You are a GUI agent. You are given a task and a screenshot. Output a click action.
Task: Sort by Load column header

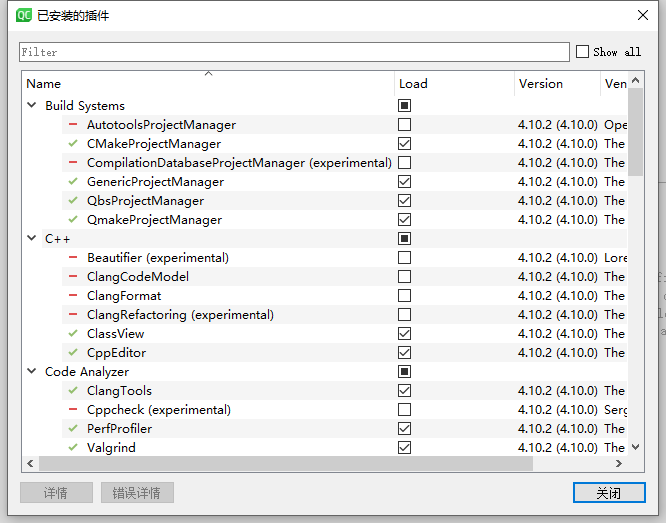tap(454, 84)
